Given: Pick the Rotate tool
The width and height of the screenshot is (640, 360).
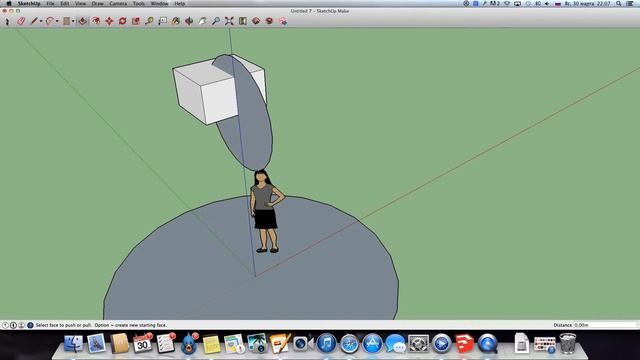Looking at the screenshot, I should point(122,21).
